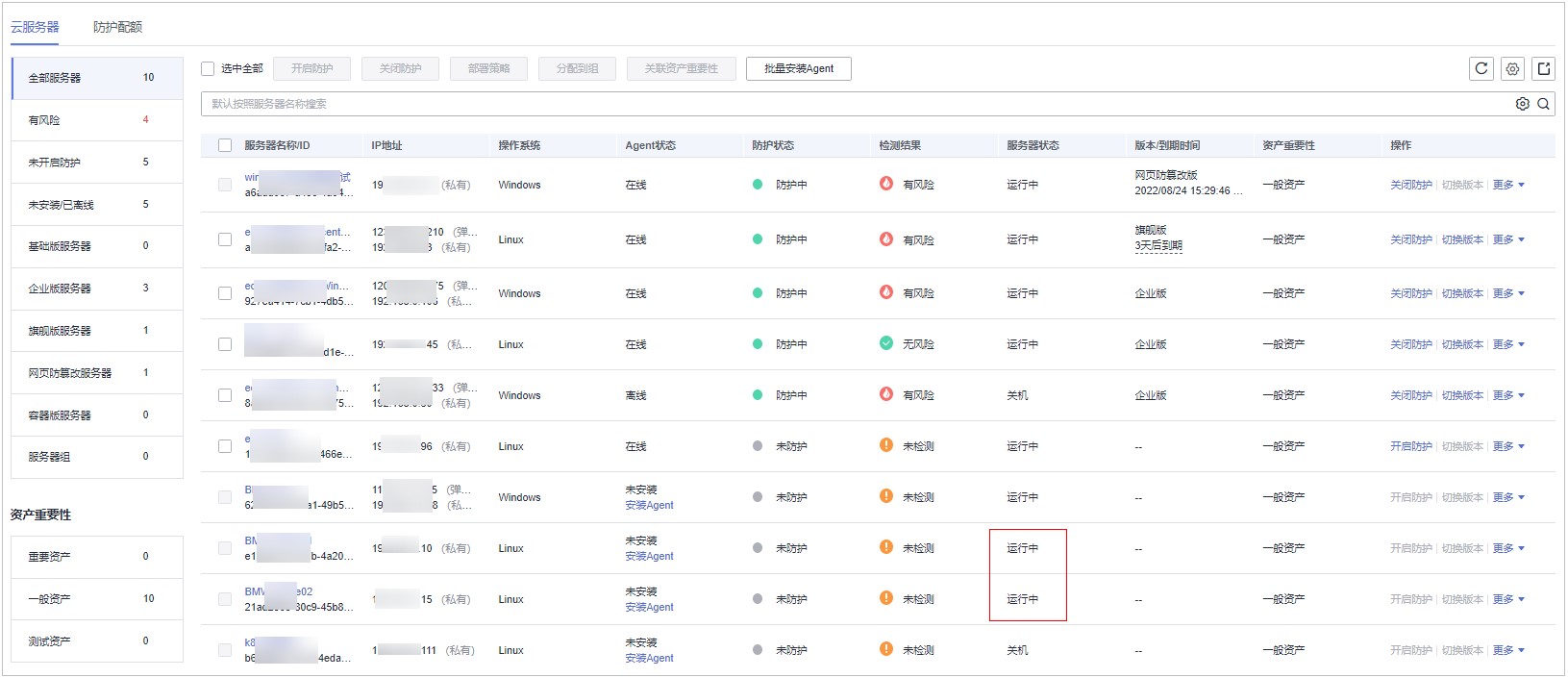Switch to the 防护配额 tab
Screen dimensions: 1568x678
coord(117,27)
